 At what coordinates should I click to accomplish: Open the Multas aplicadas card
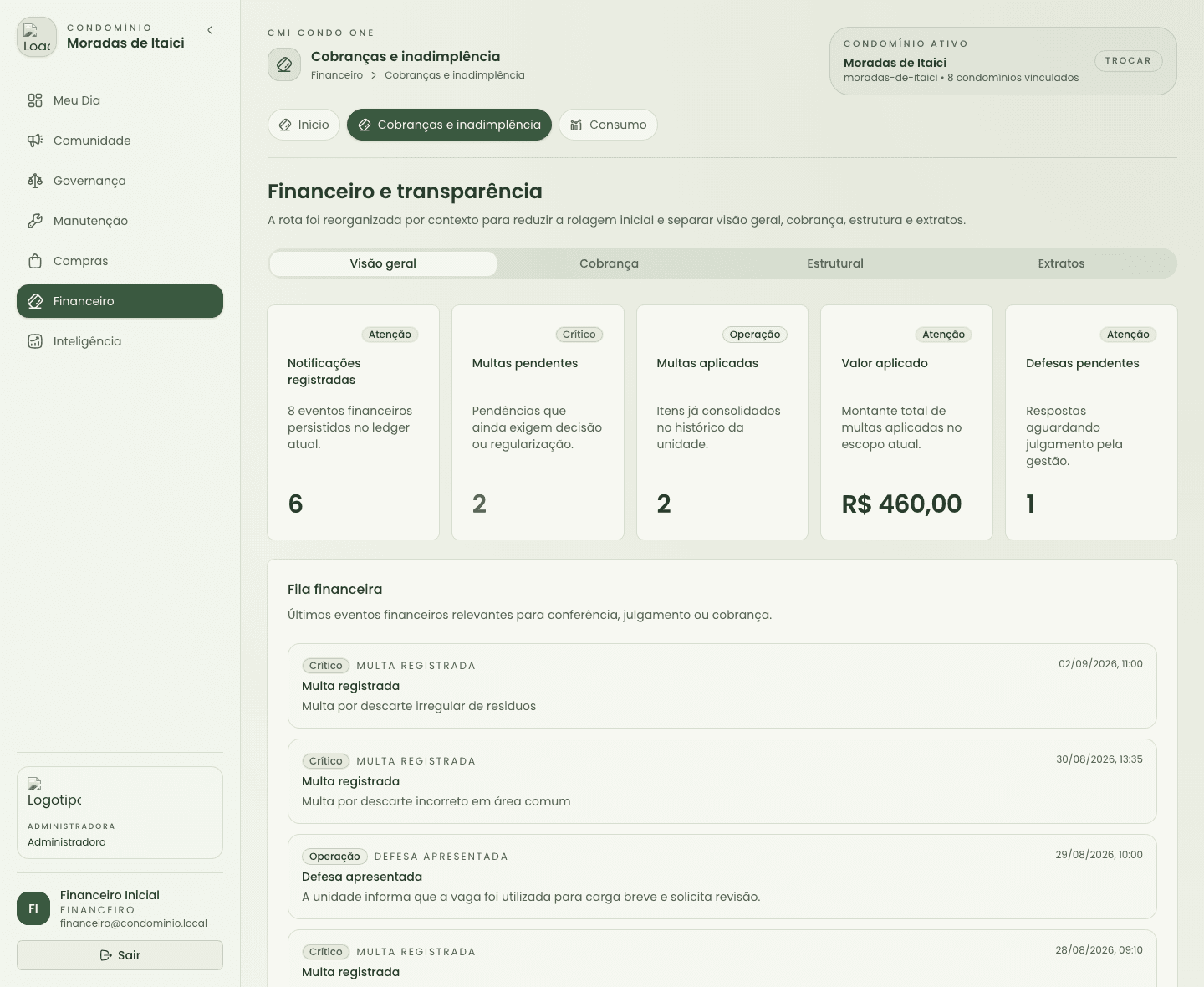click(x=722, y=422)
